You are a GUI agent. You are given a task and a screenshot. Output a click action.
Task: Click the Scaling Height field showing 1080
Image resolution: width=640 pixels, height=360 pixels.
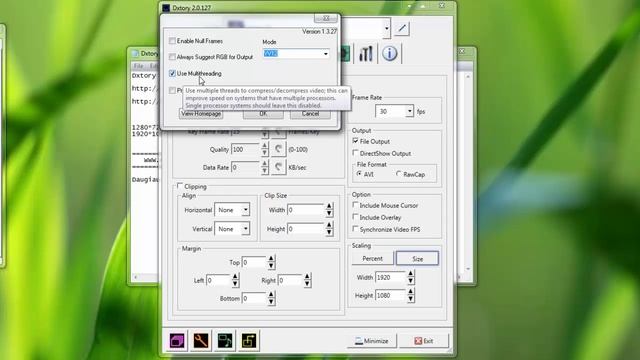(390, 295)
